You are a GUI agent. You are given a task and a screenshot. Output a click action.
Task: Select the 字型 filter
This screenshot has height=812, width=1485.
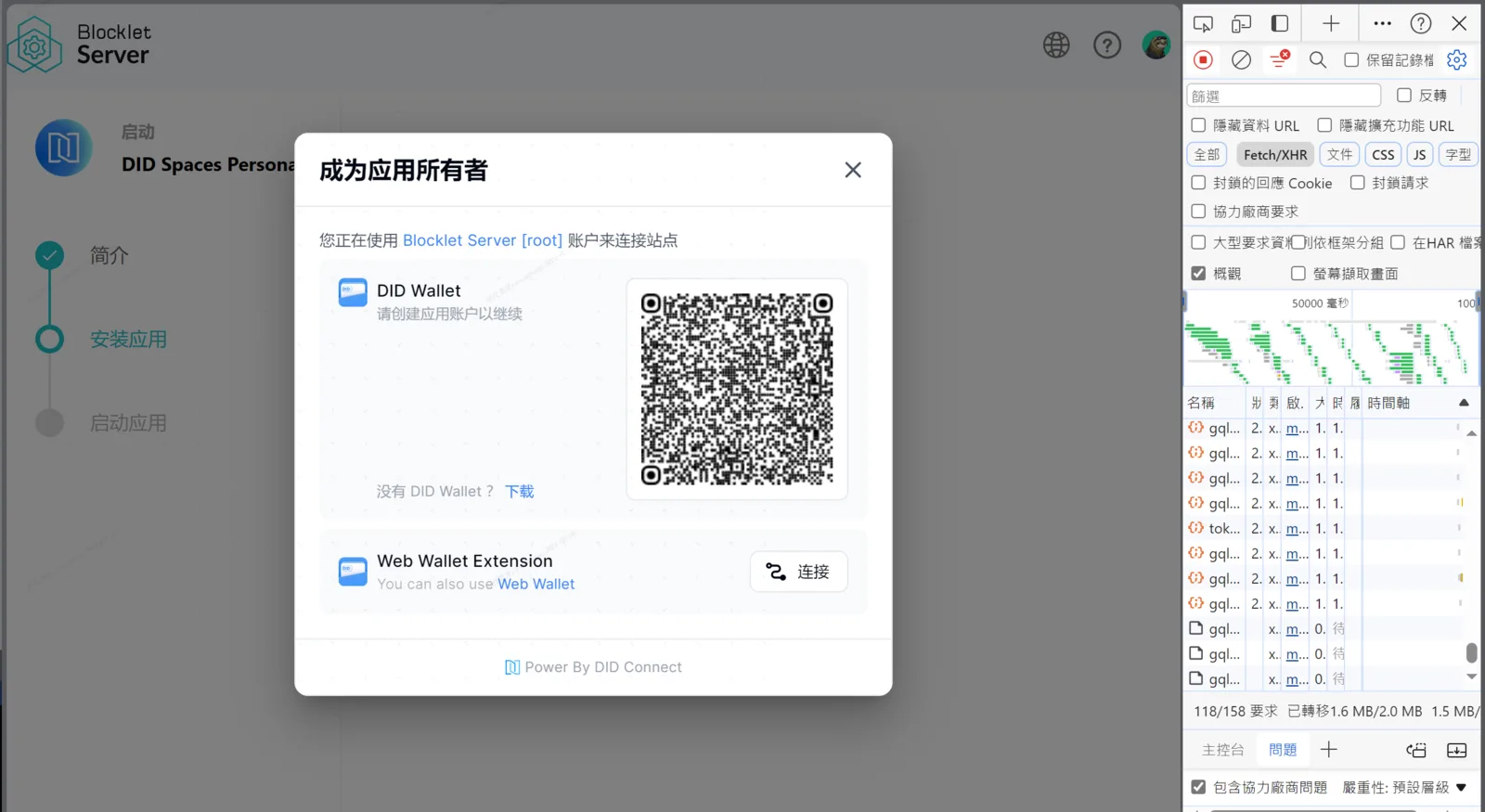pyautogui.click(x=1458, y=155)
